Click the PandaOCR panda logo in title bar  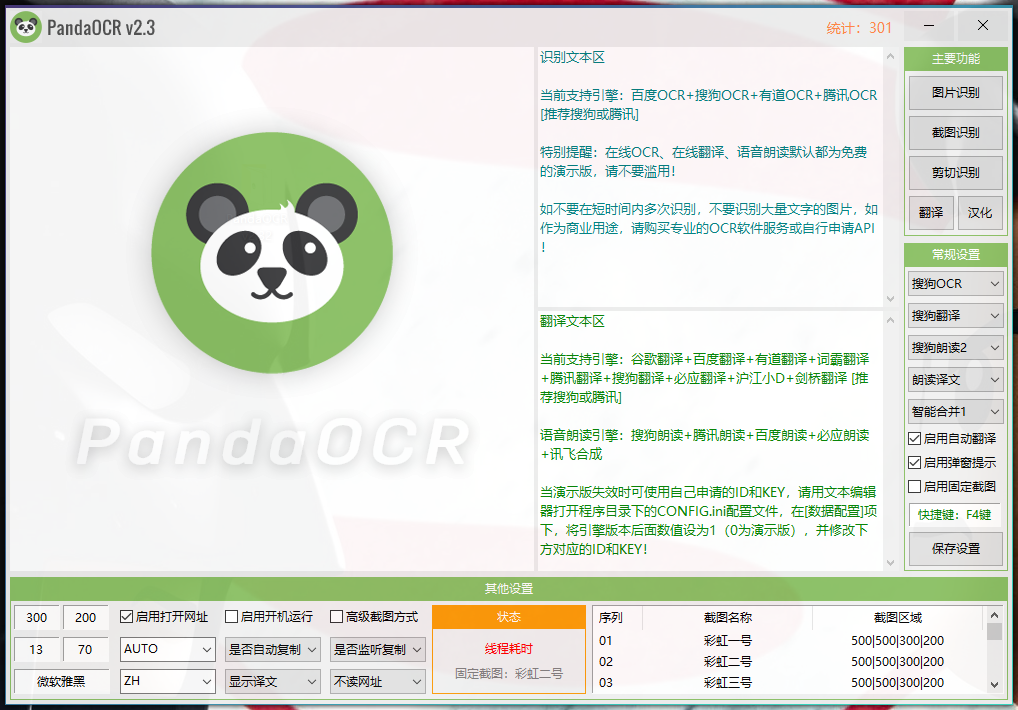[x=26, y=27]
